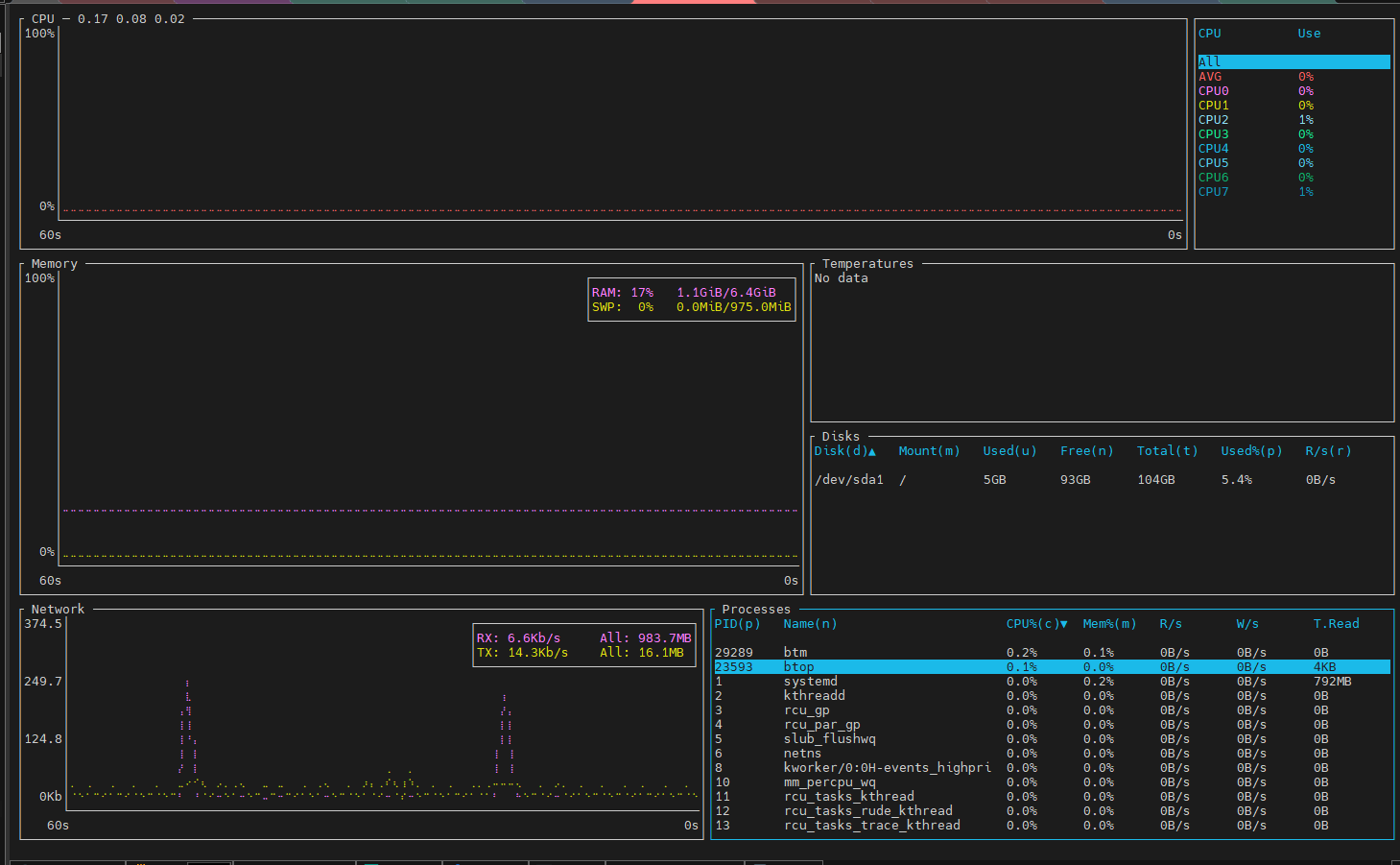Click the No data text in Temperatures
The height and width of the screenshot is (865, 1400).
(x=841, y=277)
